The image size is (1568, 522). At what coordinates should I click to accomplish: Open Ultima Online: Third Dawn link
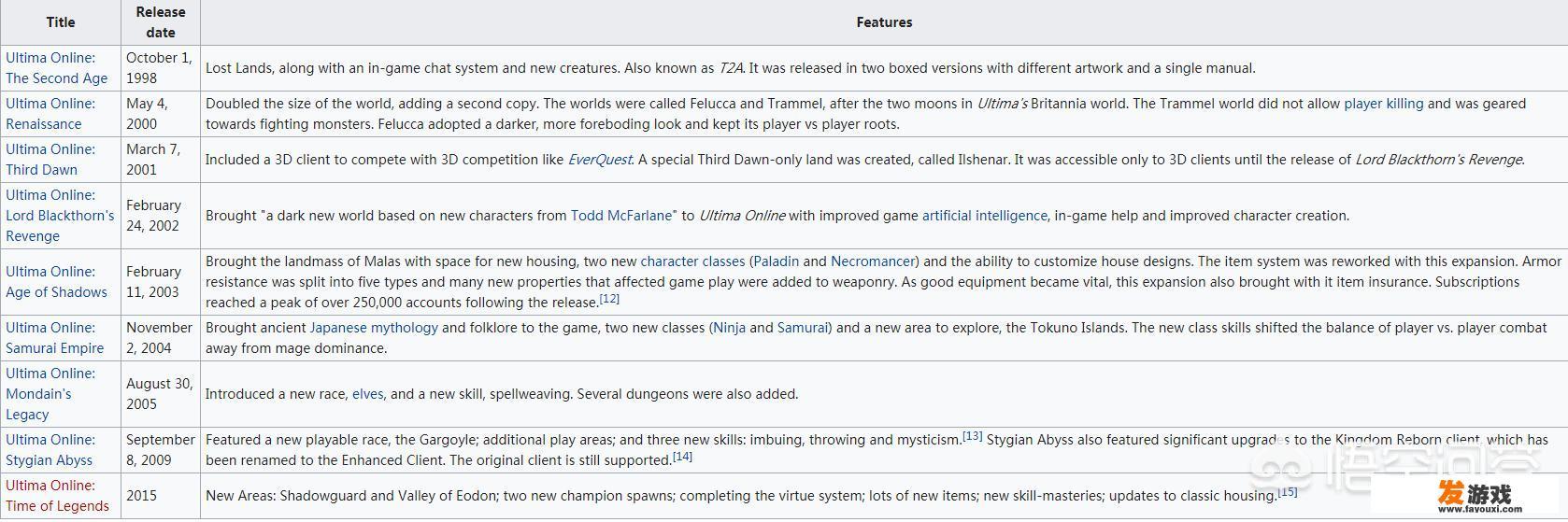(x=50, y=160)
